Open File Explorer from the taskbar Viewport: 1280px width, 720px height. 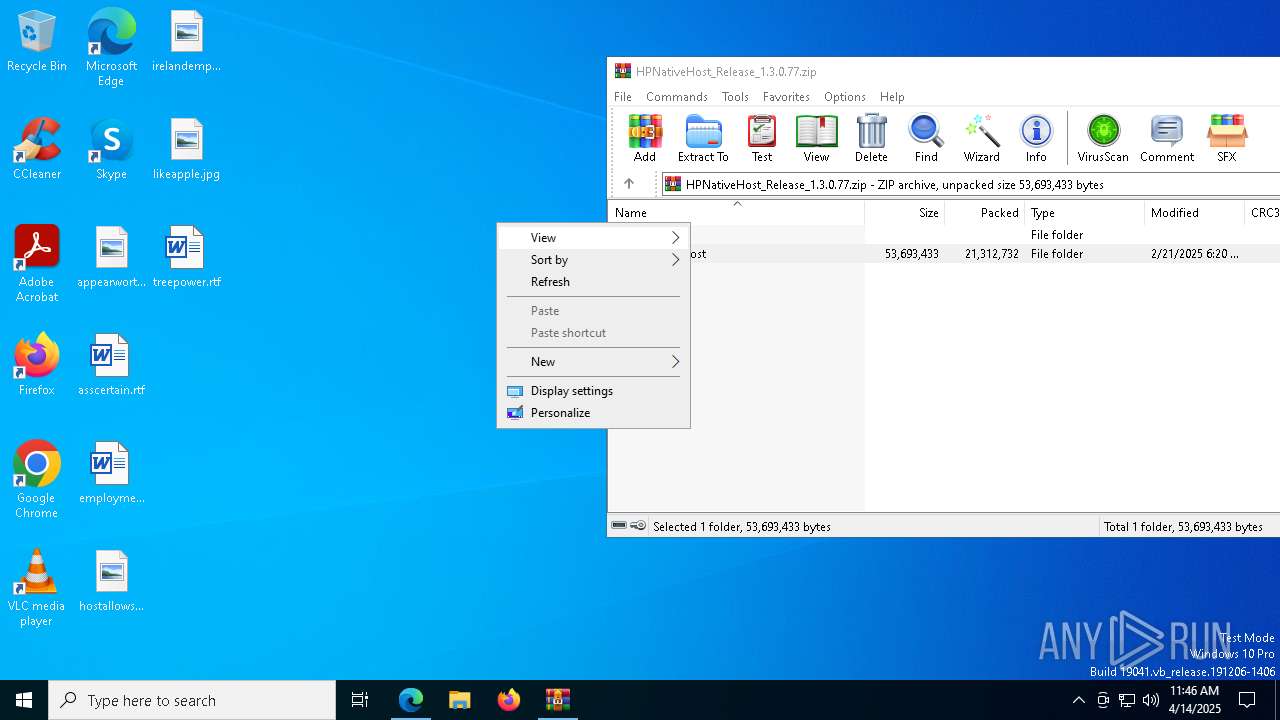point(460,700)
